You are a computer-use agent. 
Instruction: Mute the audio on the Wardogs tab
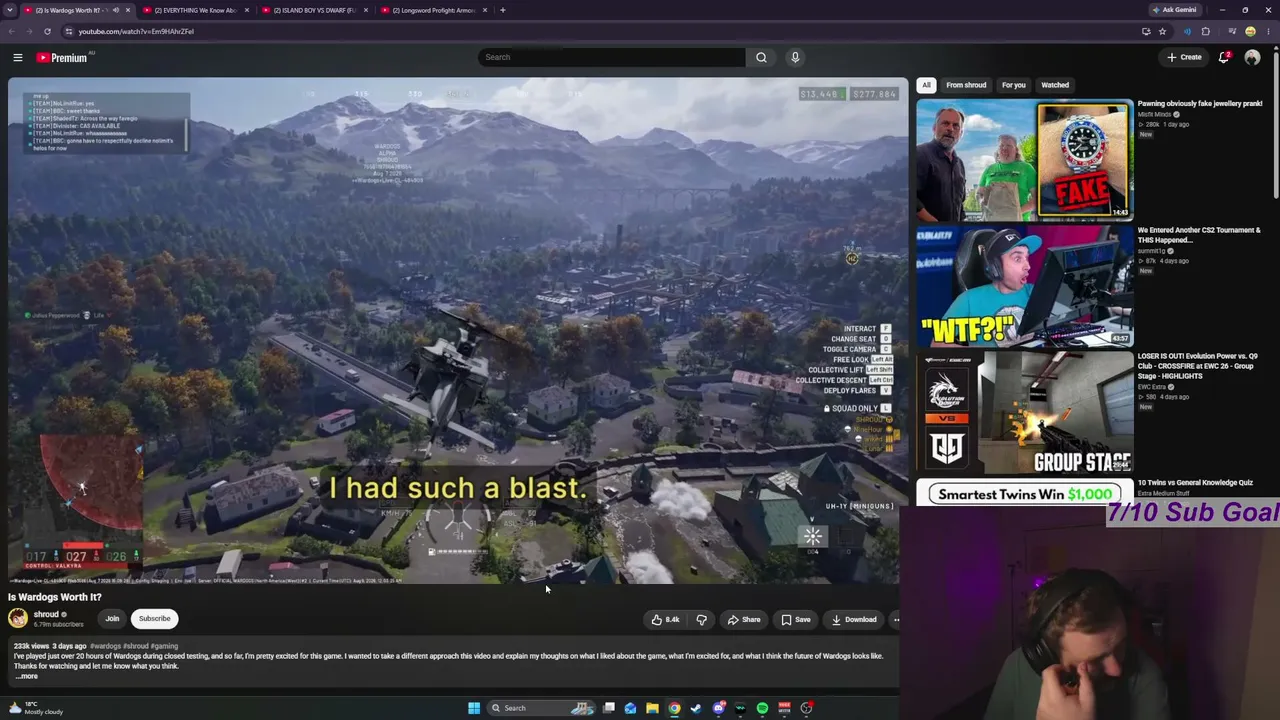pyautogui.click(x=116, y=10)
